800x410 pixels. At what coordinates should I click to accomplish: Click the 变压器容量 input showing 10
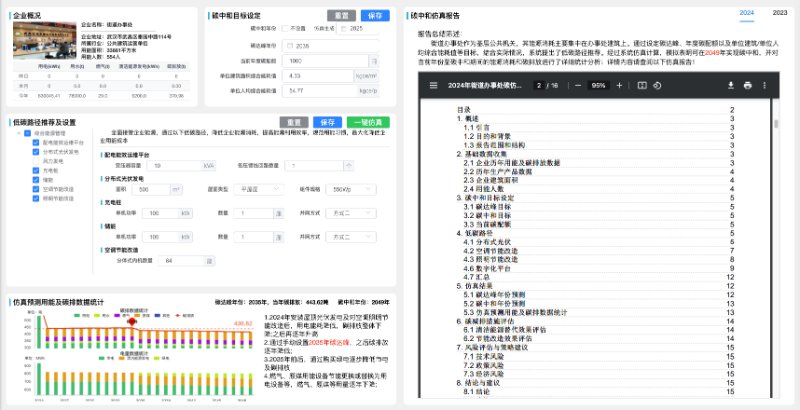pyautogui.click(x=175, y=166)
